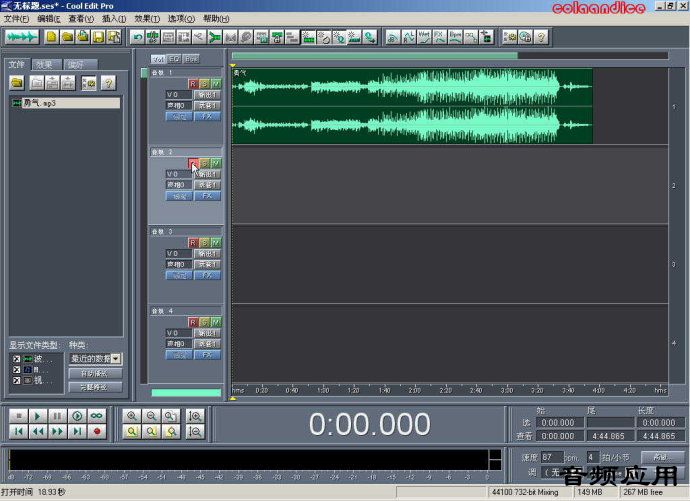This screenshot has width=690, height=501.
Task: Click the Save Session floppy-disk icon
Action: click(x=98, y=37)
